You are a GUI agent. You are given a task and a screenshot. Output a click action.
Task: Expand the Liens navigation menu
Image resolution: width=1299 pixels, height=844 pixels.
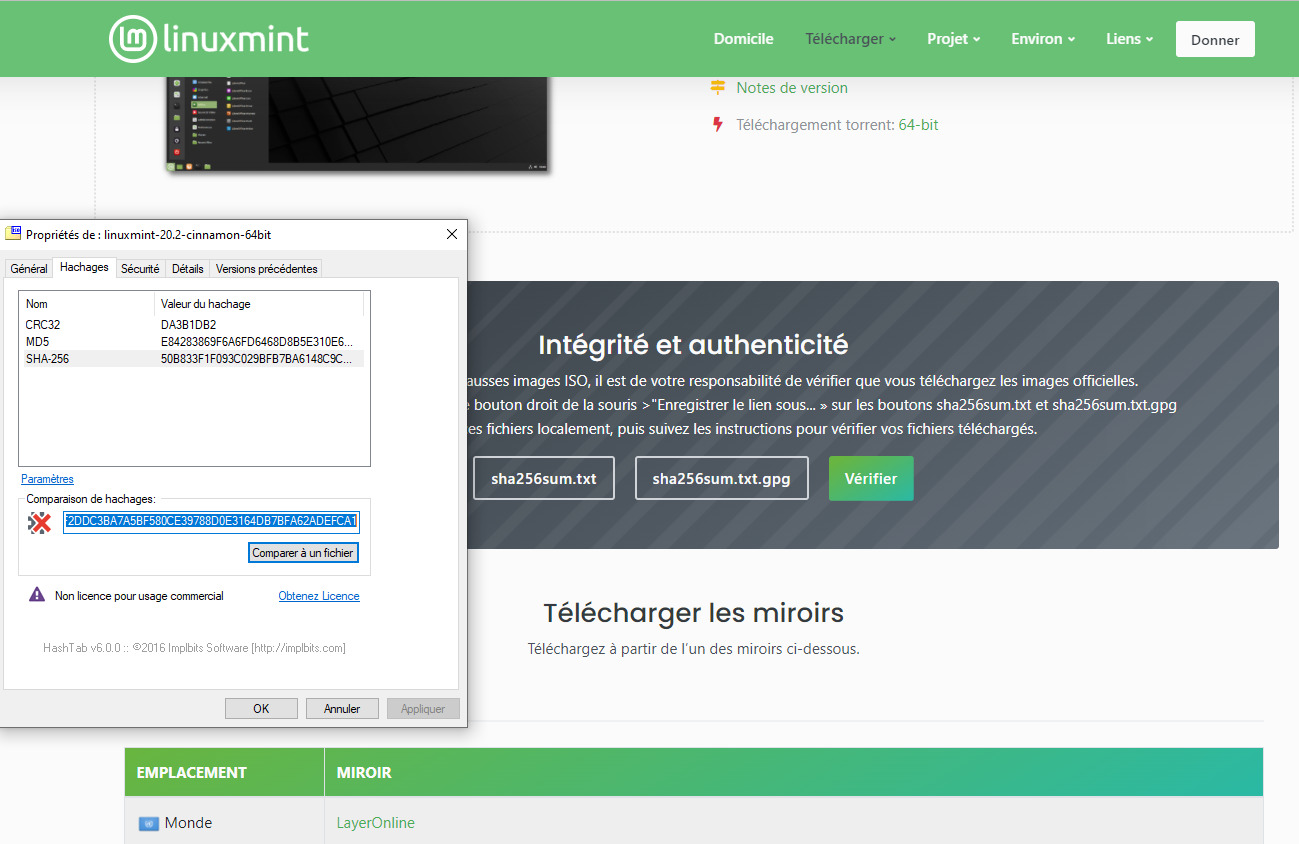pyautogui.click(x=1129, y=39)
